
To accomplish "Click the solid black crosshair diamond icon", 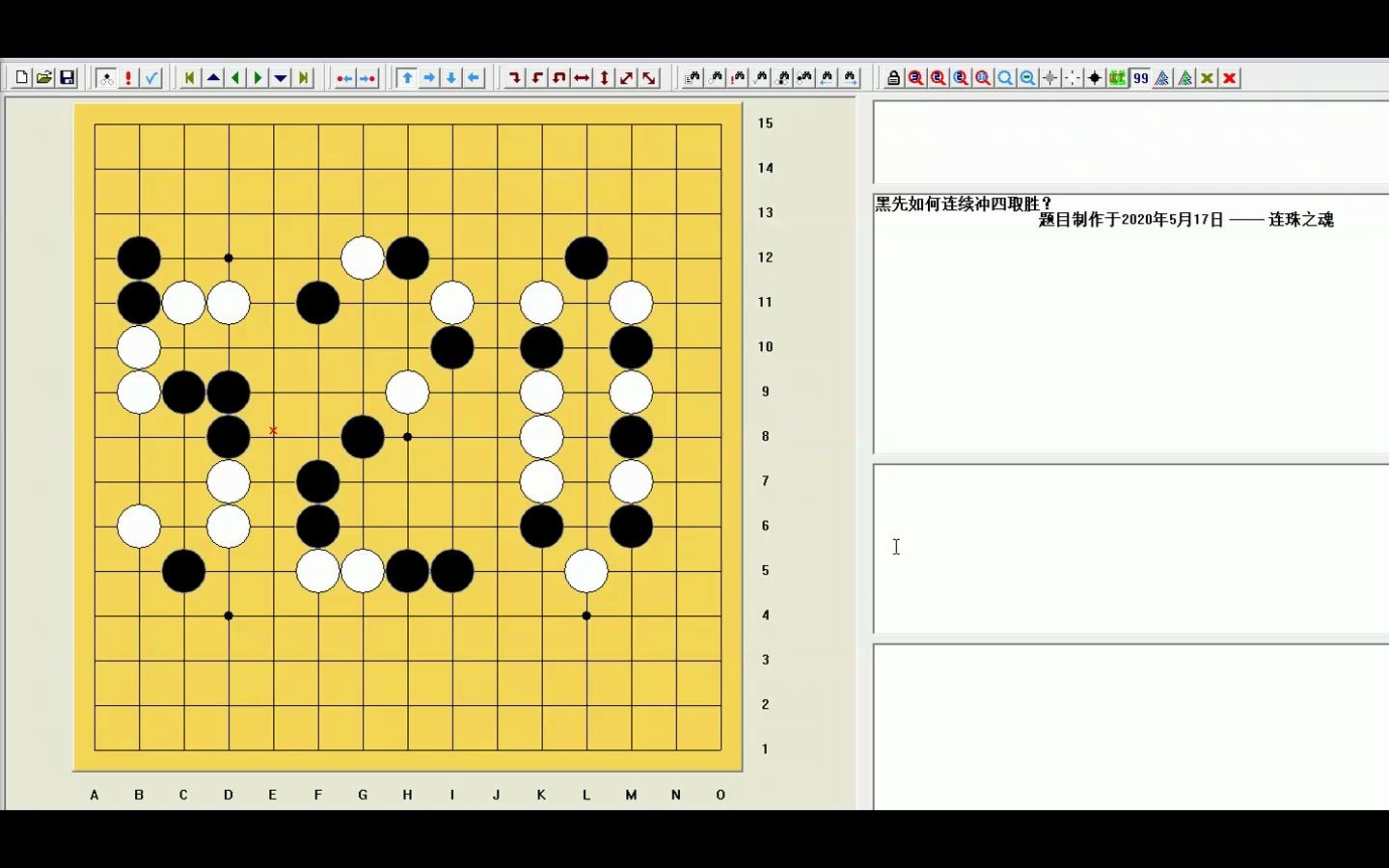I will click(x=1095, y=78).
